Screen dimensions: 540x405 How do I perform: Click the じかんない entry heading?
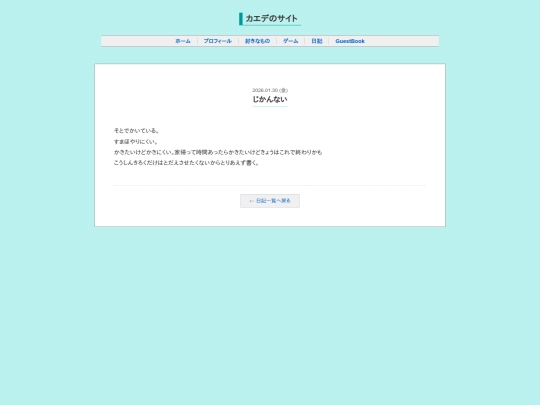pyautogui.click(x=270, y=99)
